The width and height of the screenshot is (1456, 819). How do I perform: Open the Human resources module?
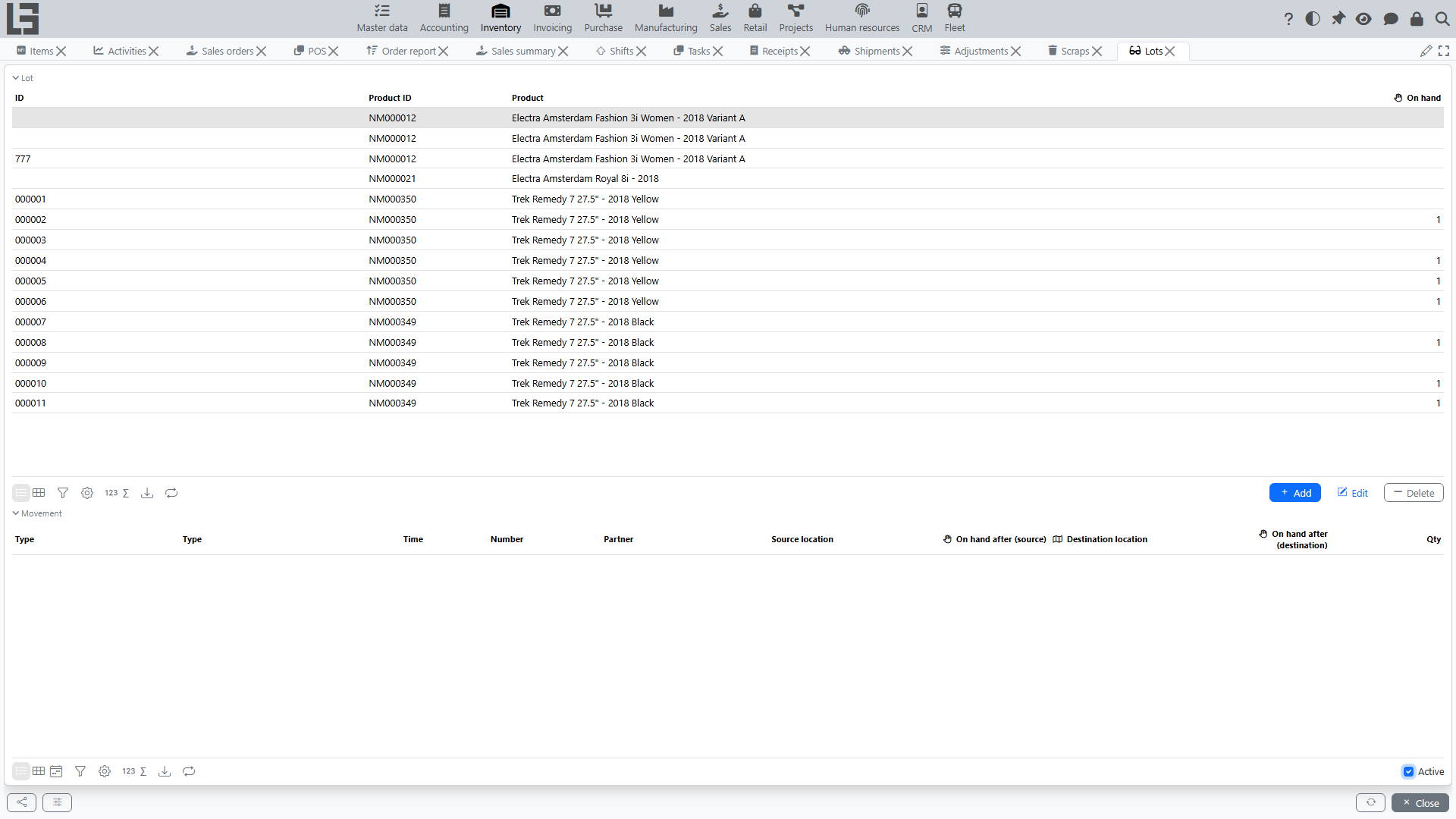(862, 18)
